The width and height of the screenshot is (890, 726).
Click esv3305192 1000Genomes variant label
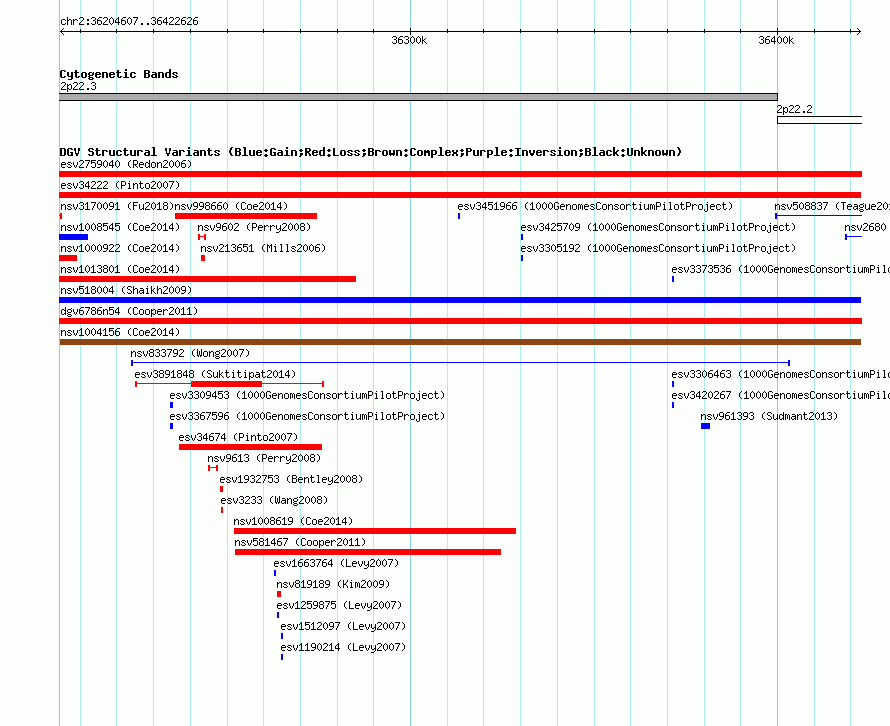pos(658,248)
